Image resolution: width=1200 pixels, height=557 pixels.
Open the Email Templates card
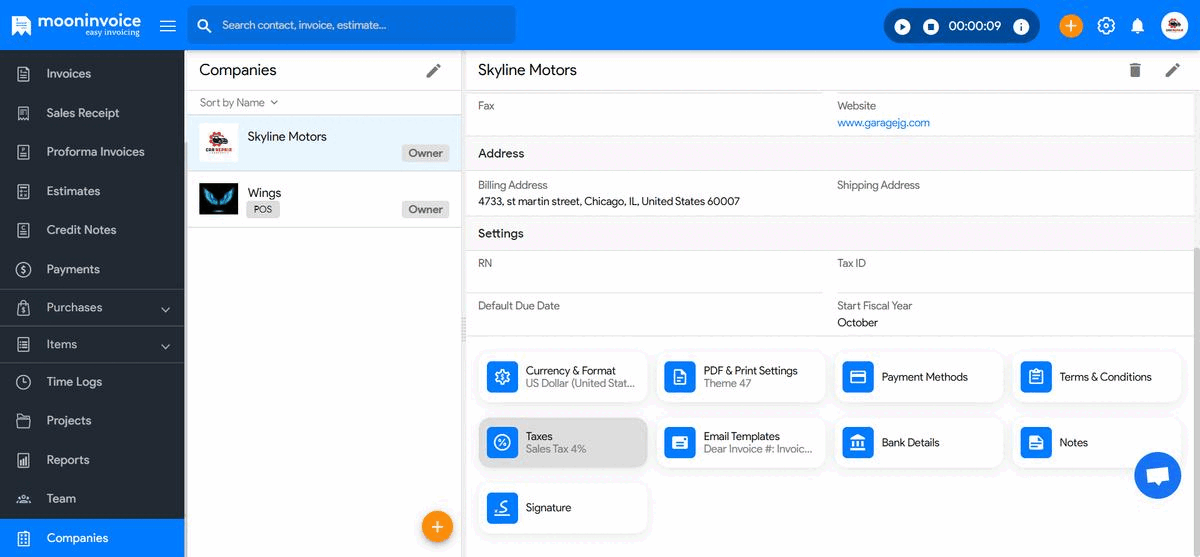click(741, 442)
